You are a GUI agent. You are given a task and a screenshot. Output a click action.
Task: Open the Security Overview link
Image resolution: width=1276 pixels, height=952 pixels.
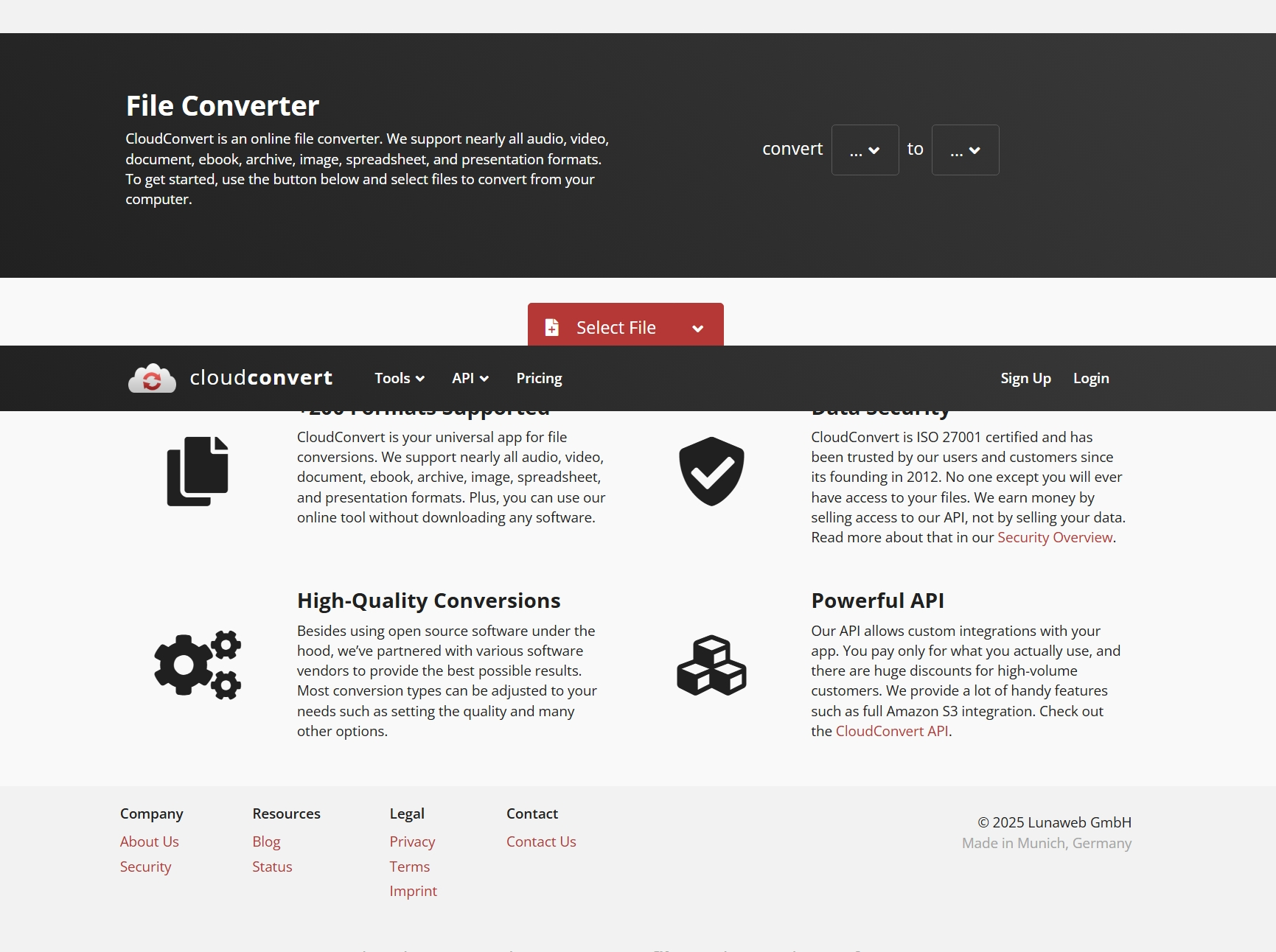(1054, 537)
